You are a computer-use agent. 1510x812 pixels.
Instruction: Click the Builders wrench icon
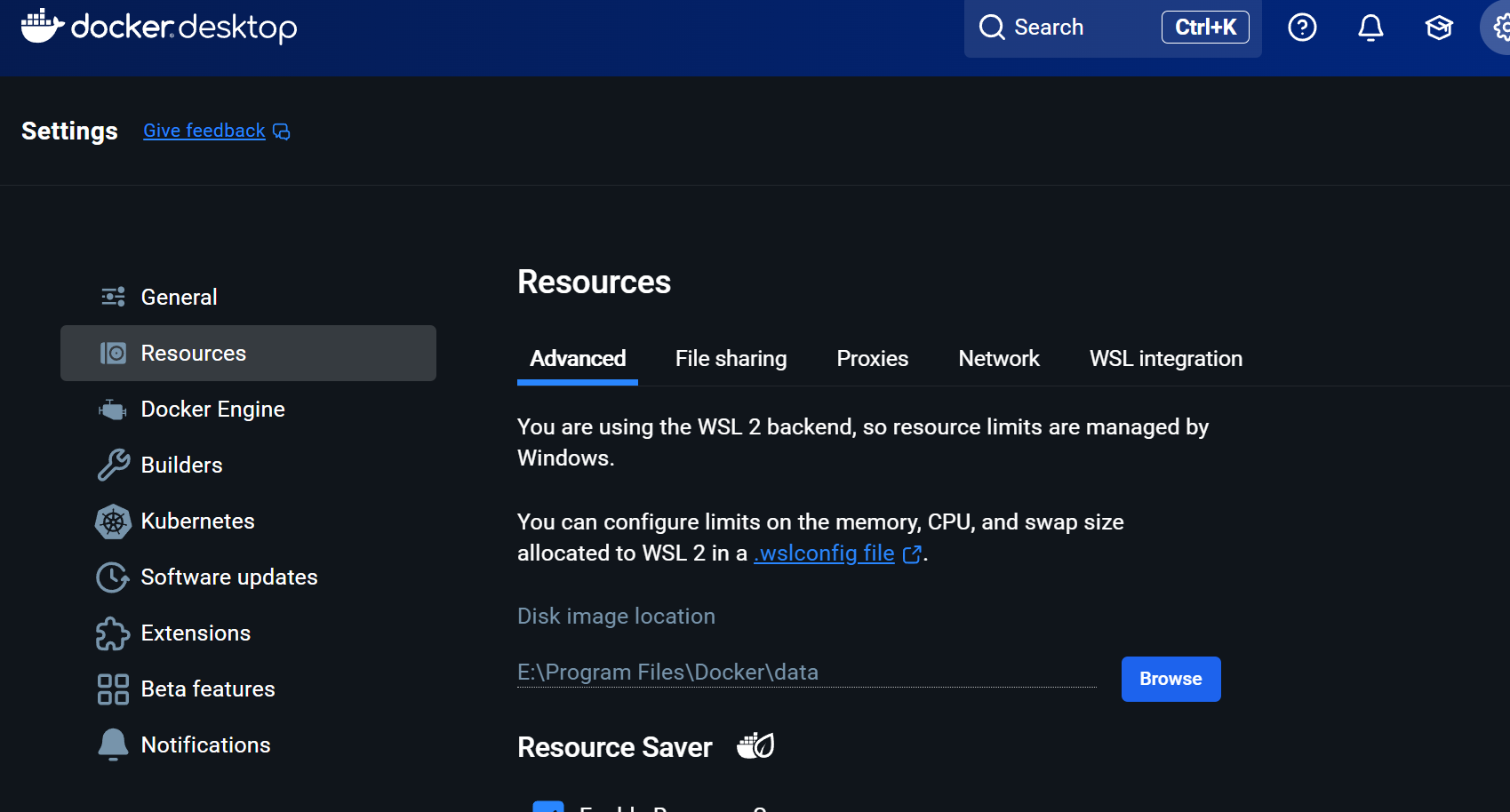pos(113,465)
